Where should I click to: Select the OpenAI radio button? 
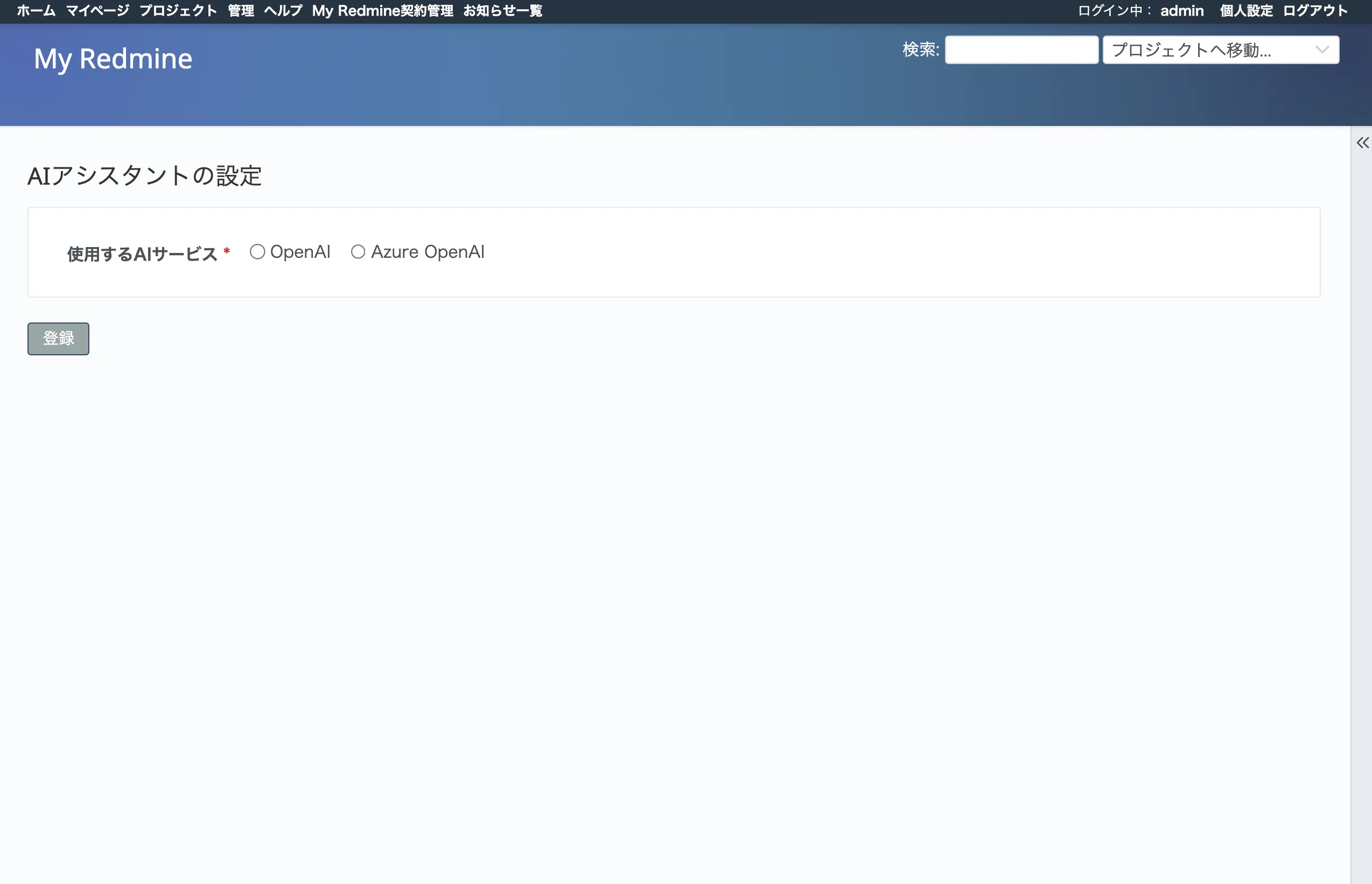tap(257, 252)
